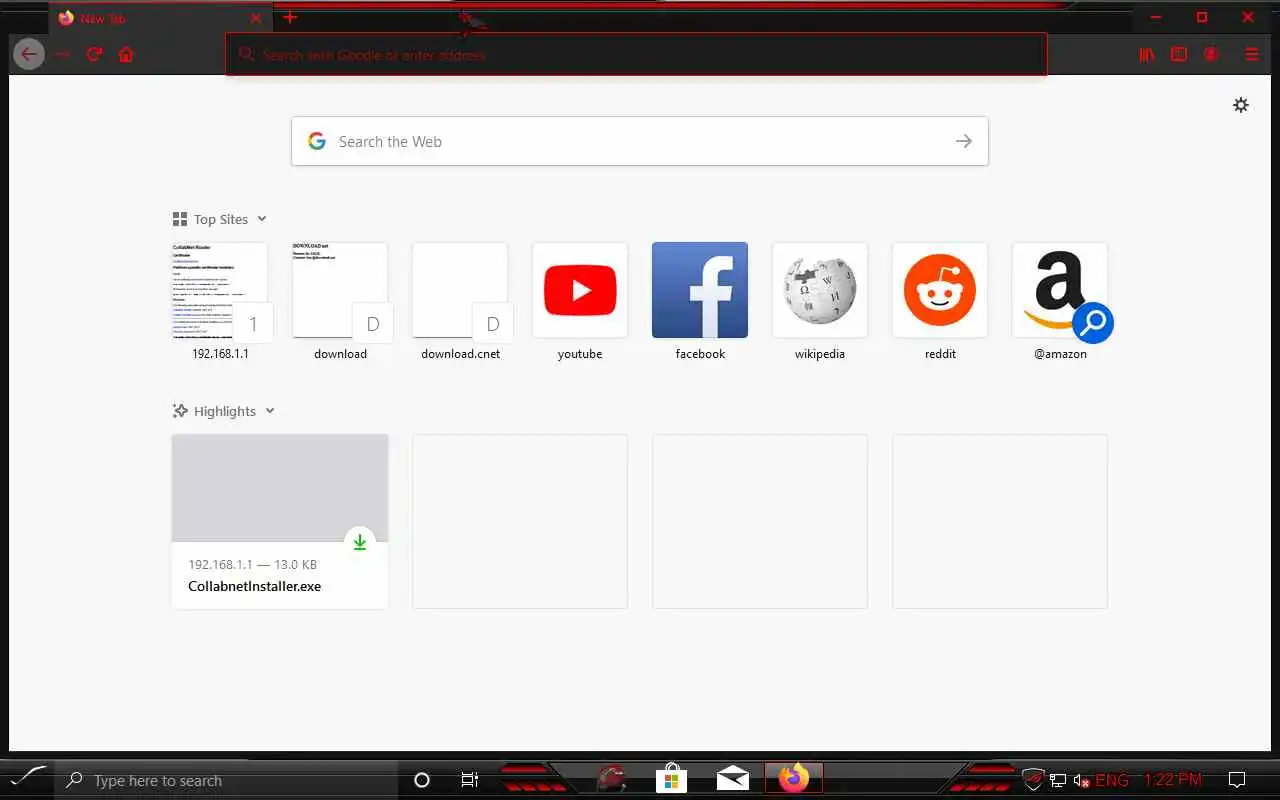Open the clock showing 1:22 PM
The height and width of the screenshot is (800, 1280).
(1173, 780)
